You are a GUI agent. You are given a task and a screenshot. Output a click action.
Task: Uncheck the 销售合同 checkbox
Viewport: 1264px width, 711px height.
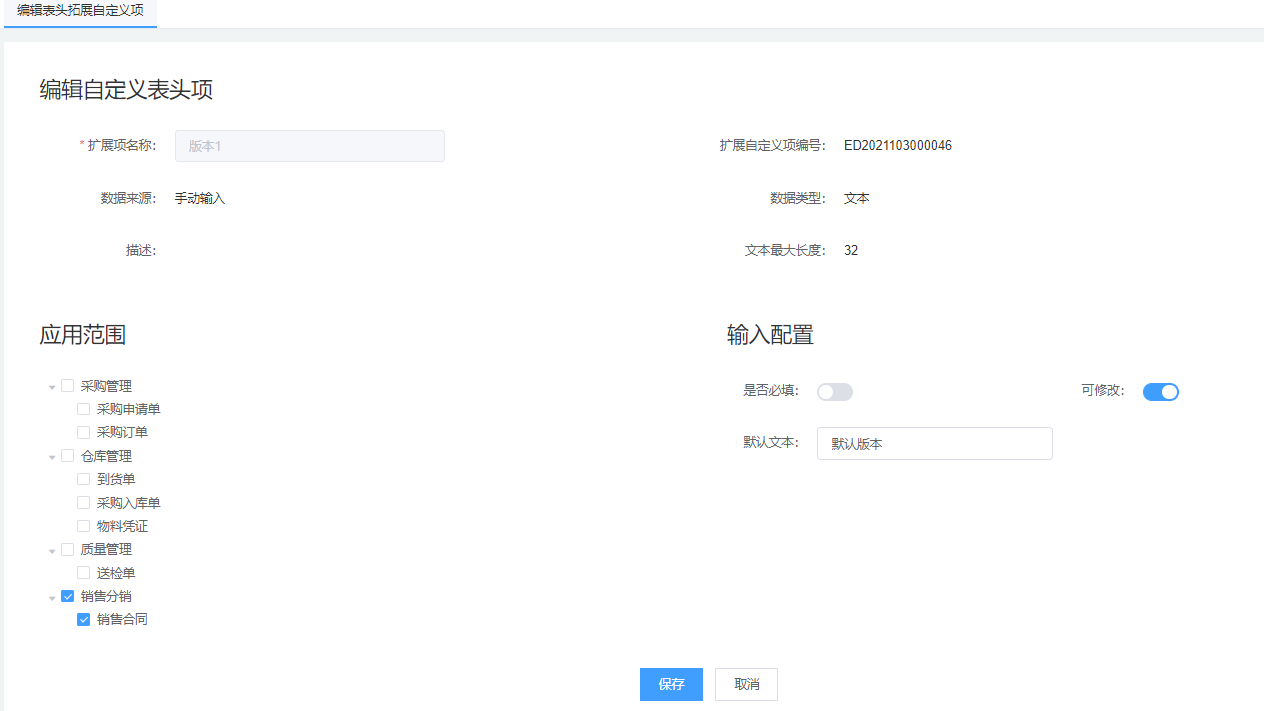[84, 620]
